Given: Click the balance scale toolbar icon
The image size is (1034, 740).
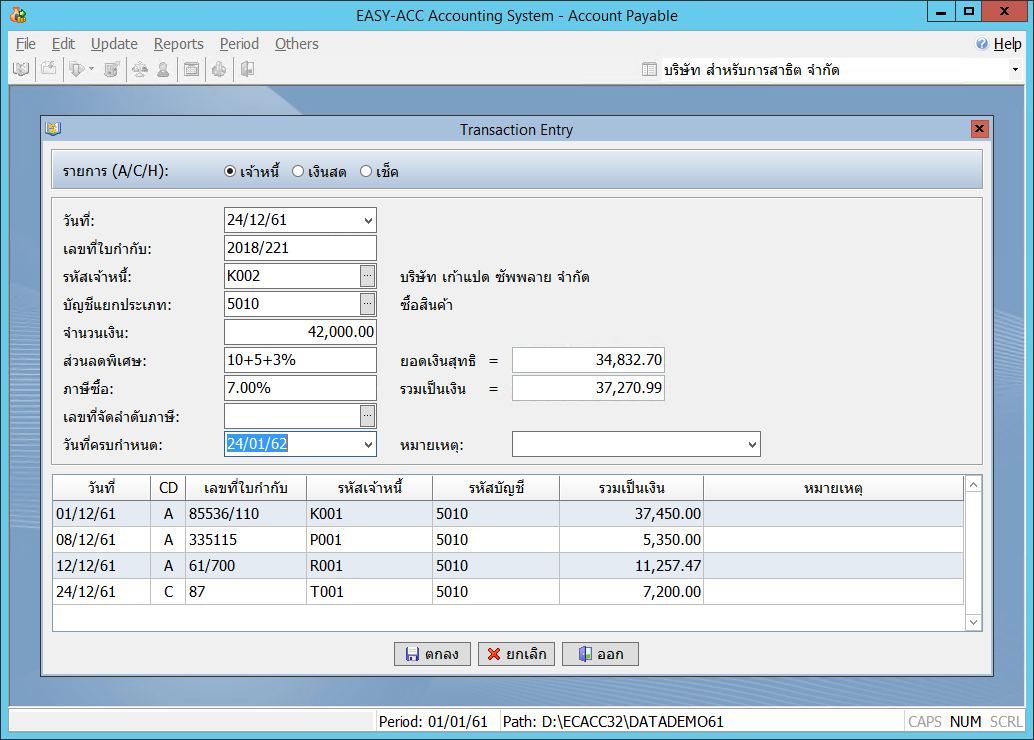Looking at the screenshot, I should coord(139,69).
